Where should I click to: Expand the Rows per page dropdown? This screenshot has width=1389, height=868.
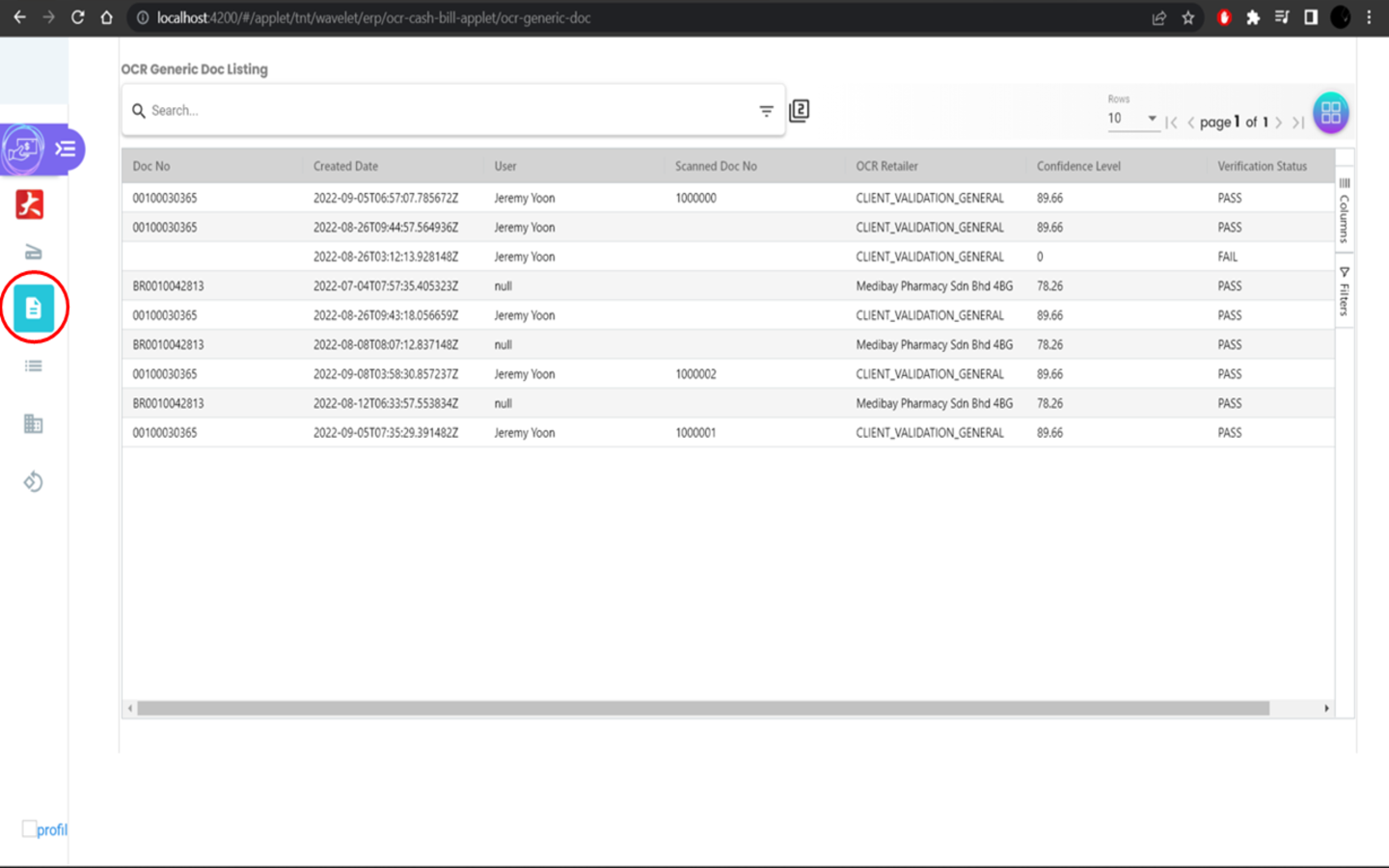tap(1133, 119)
